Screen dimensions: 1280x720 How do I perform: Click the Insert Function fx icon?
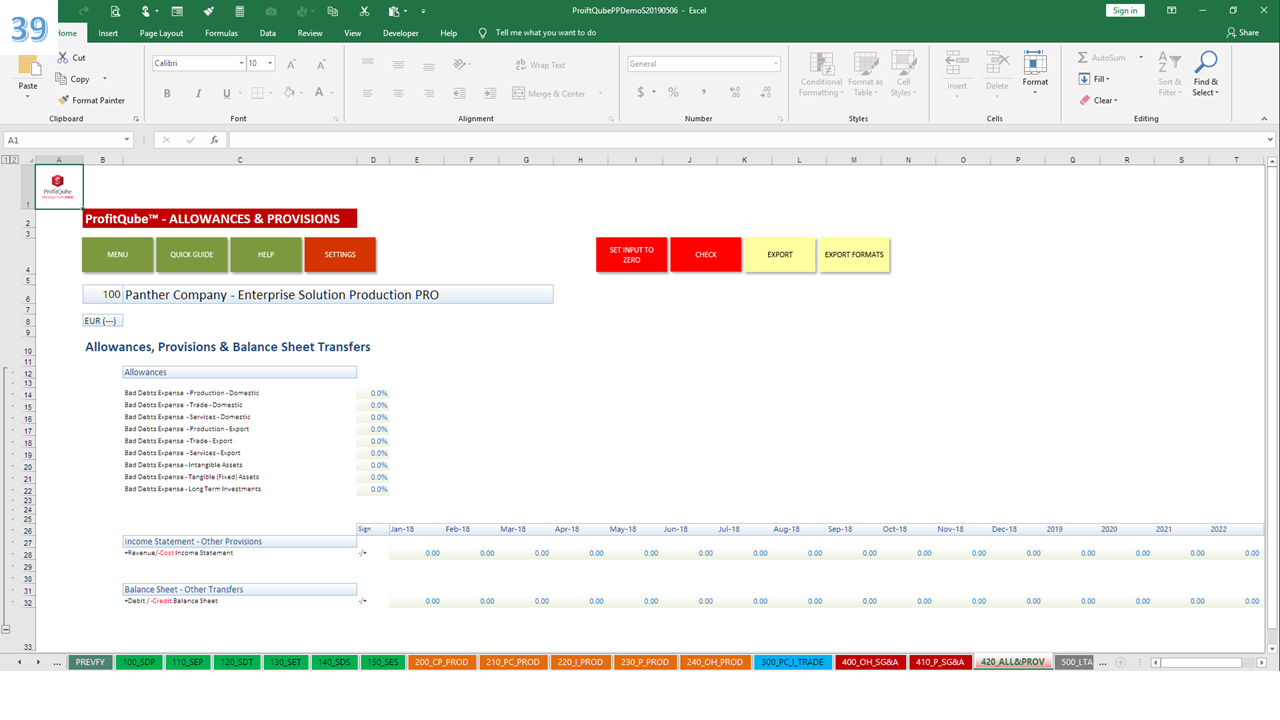tap(214, 140)
